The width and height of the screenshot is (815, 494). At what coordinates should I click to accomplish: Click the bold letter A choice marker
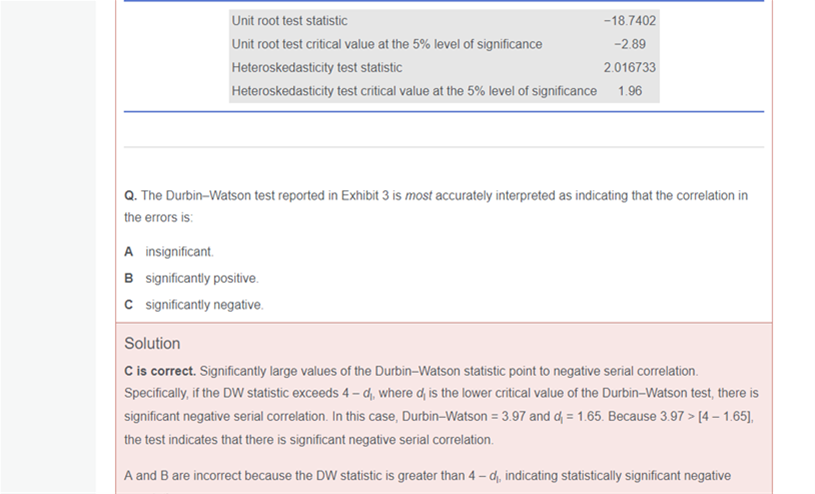[128, 252]
